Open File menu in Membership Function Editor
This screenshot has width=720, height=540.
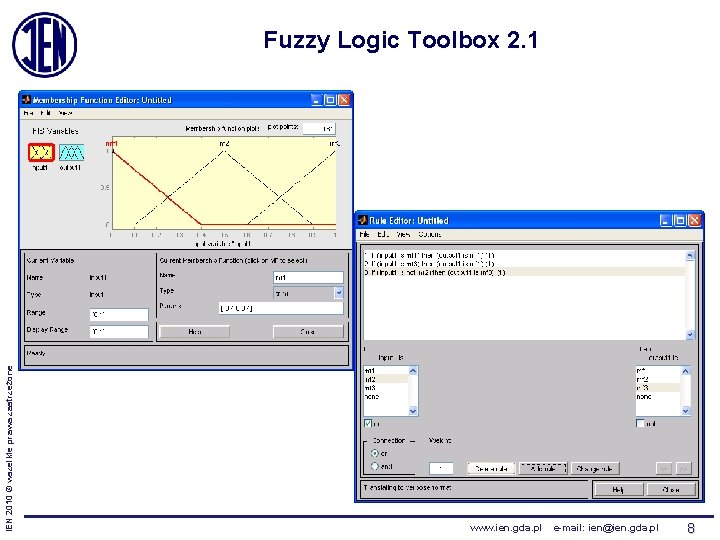tap(28, 113)
